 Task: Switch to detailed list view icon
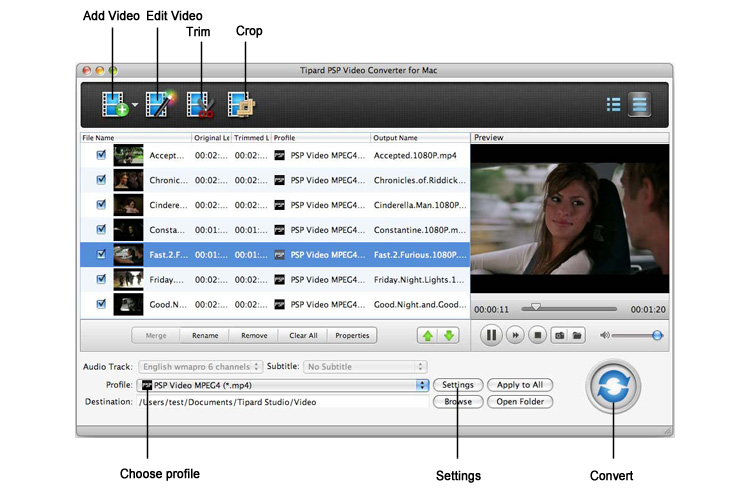pos(640,104)
